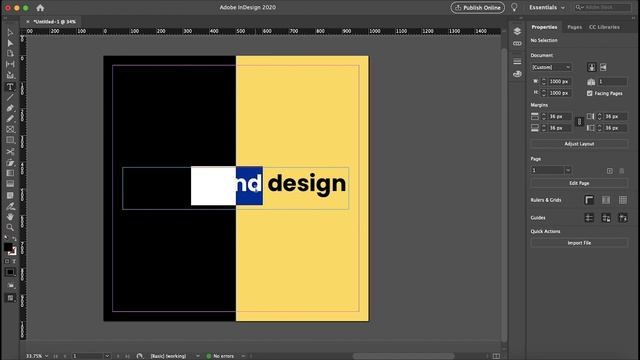640x360 pixels.
Task: Select the Hand tool
Action: coord(10,217)
